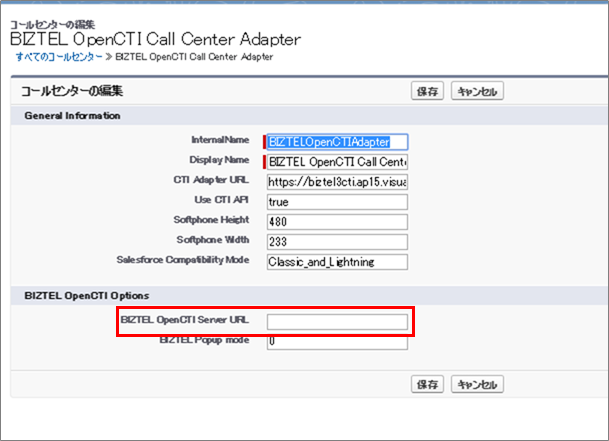
Task: Select the Salesforce Compatibility Mode field
Action: point(337,262)
